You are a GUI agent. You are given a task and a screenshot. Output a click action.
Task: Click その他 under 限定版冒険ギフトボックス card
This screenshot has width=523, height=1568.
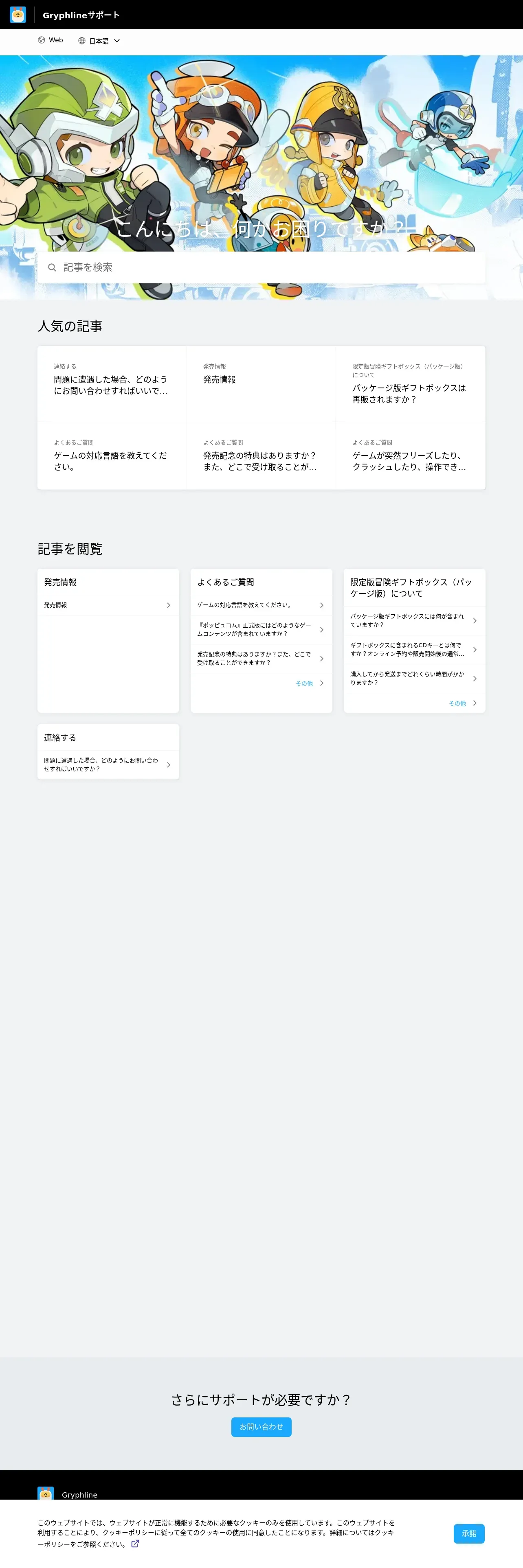tap(457, 703)
